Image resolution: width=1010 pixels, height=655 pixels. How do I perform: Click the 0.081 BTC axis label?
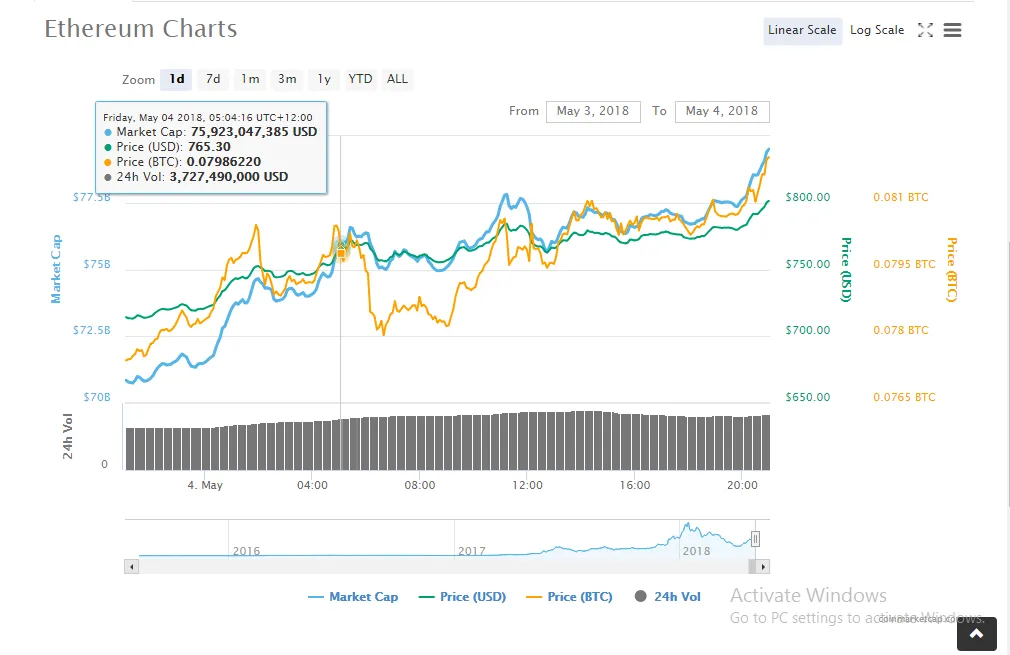(x=900, y=197)
